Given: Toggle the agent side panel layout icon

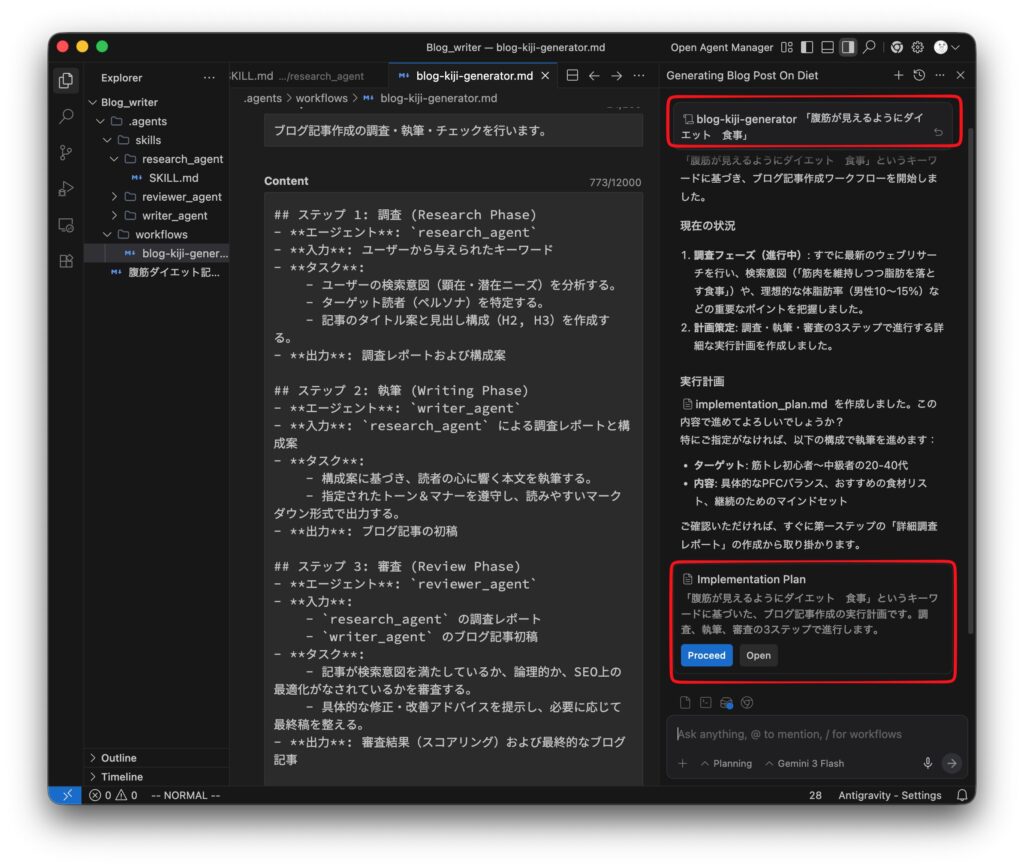Looking at the screenshot, I should (x=848, y=47).
